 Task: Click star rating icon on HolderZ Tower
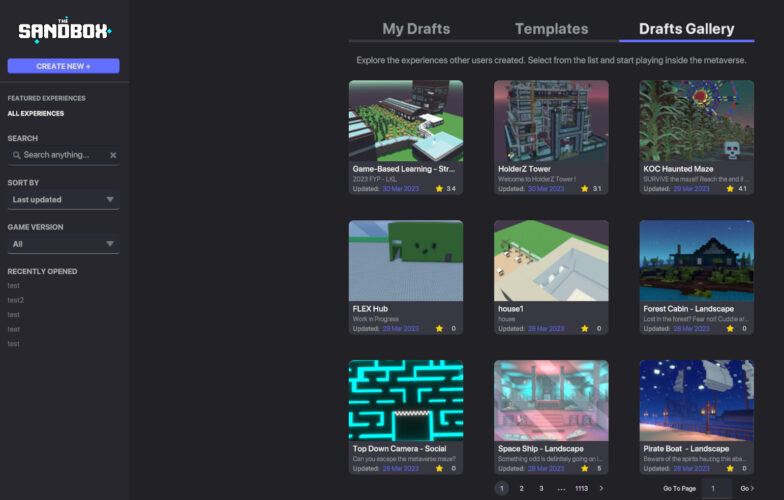click(584, 188)
